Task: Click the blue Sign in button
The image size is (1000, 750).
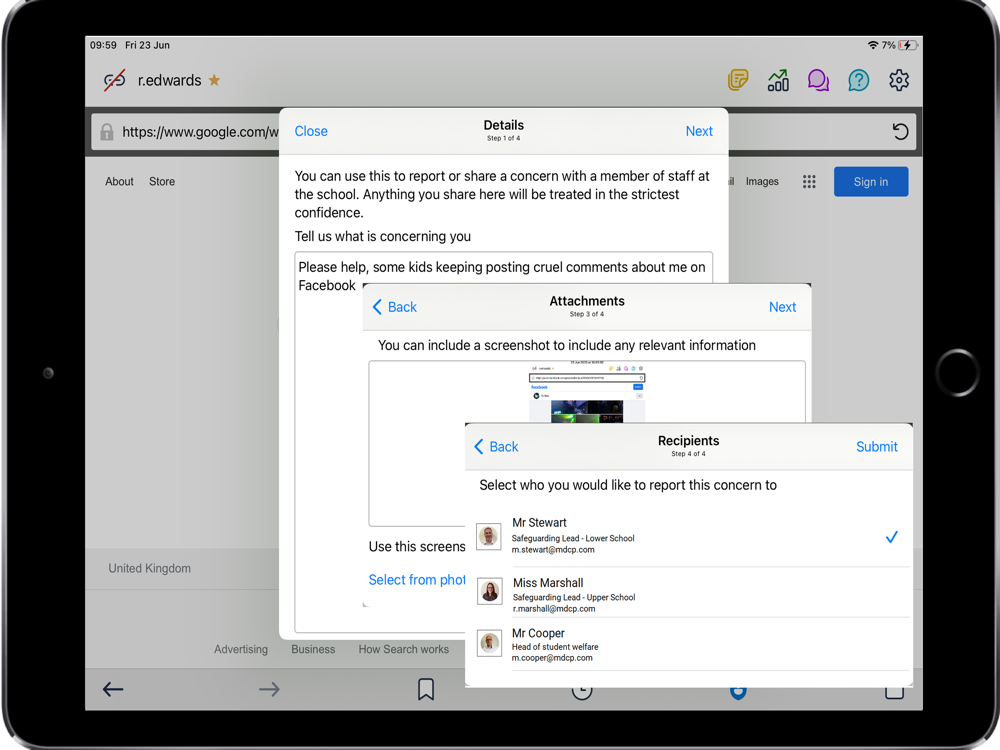Action: click(871, 182)
